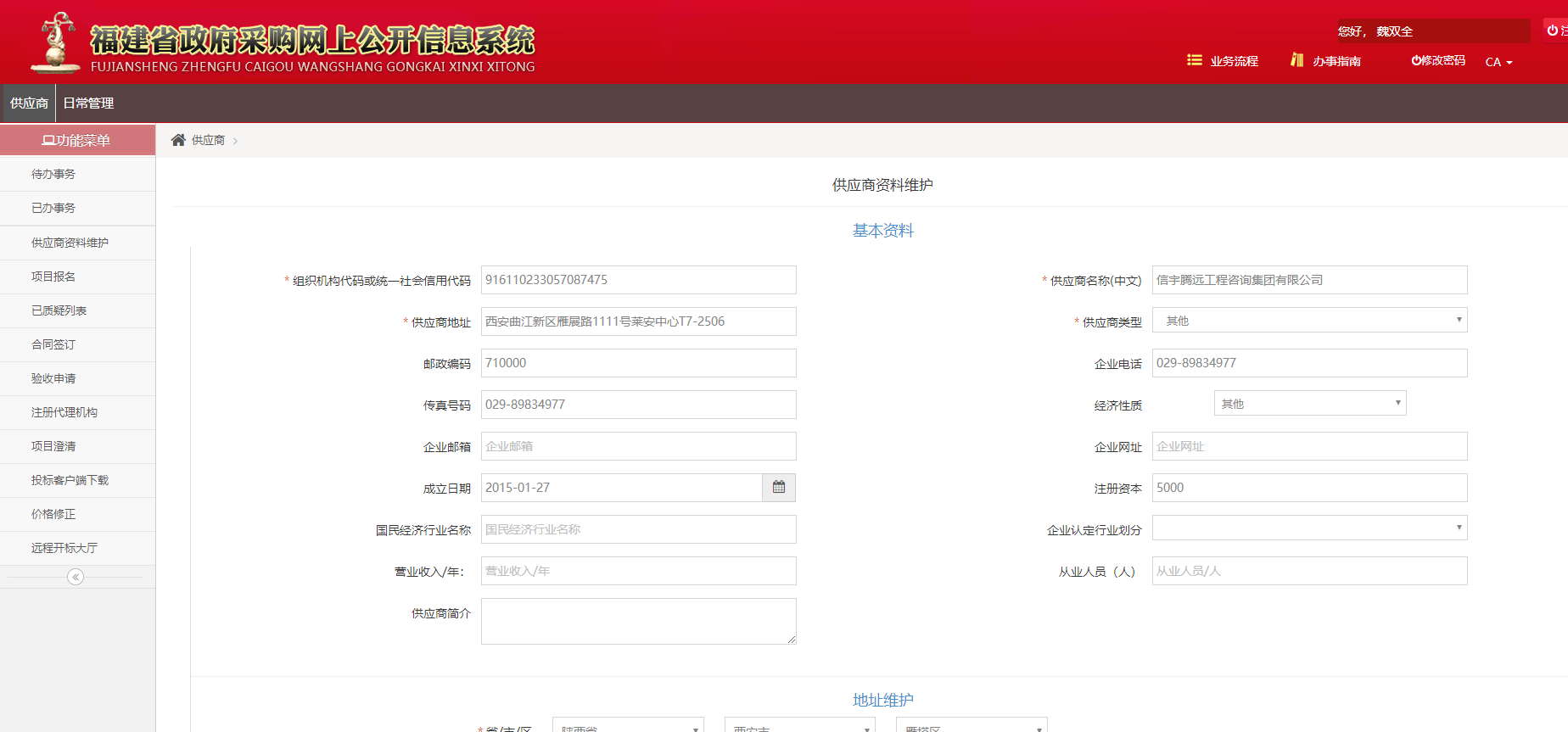This screenshot has height=732, width=1568.
Task: Click the 邮政编码 input field
Action: tap(638, 363)
